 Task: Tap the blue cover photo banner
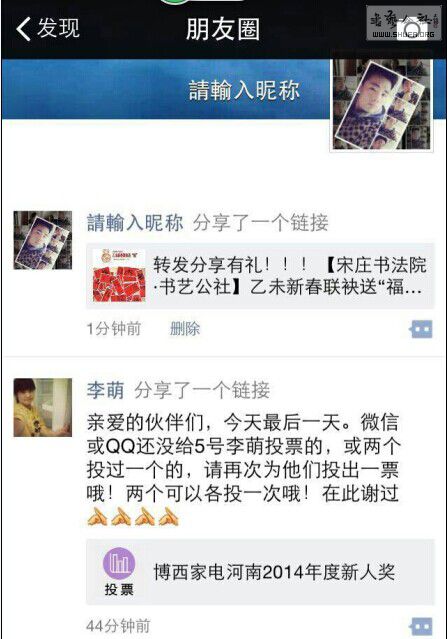pyautogui.click(x=165, y=89)
